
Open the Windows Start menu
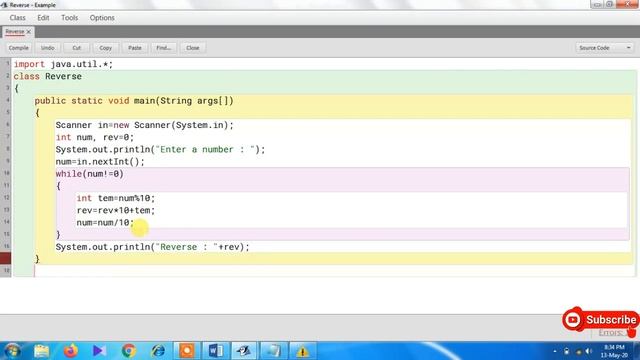(x=12, y=351)
